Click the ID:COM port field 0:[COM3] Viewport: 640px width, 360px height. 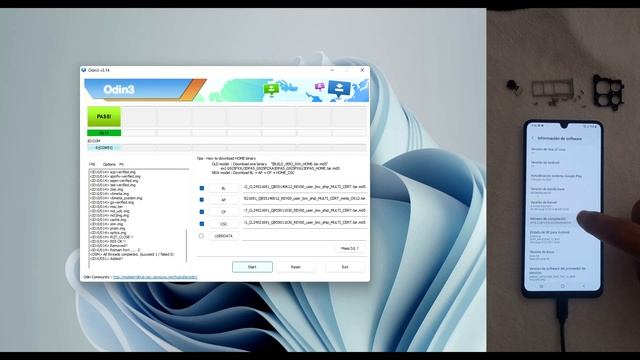(104, 148)
